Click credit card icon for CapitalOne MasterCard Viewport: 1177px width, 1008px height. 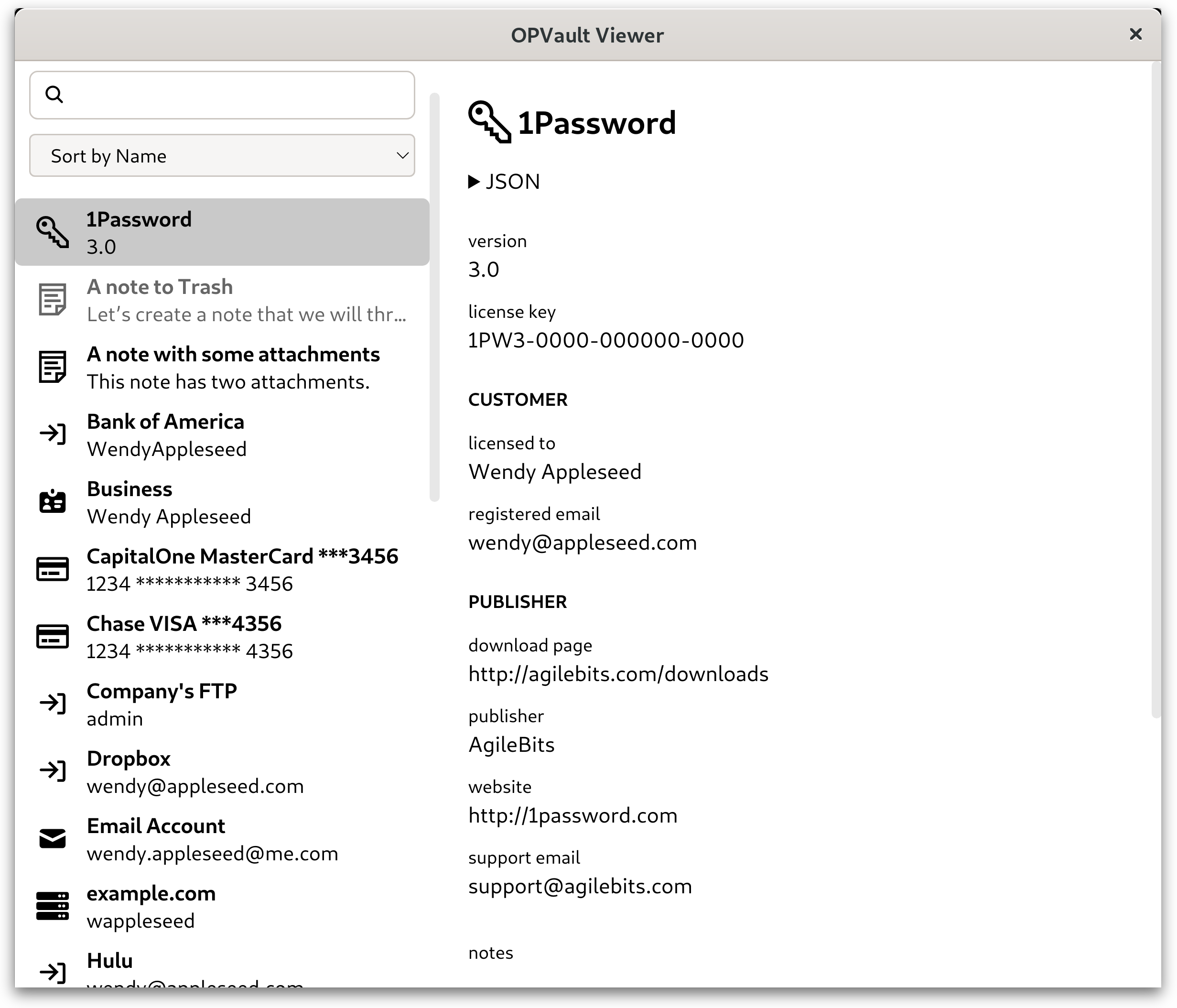coord(53,569)
